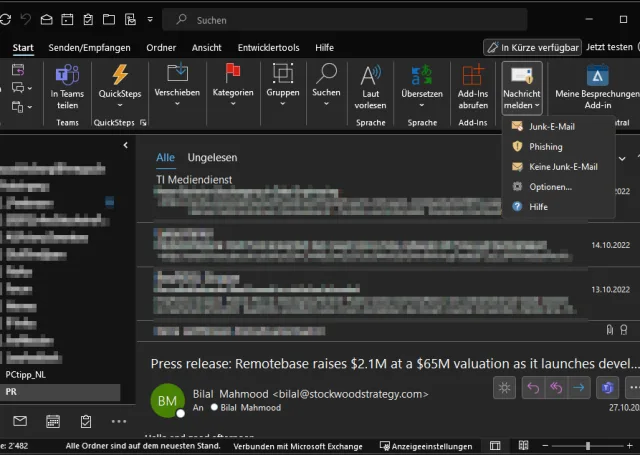The image size is (640, 455).
Task: Click the Reply arrow on the email
Action: pos(532,388)
